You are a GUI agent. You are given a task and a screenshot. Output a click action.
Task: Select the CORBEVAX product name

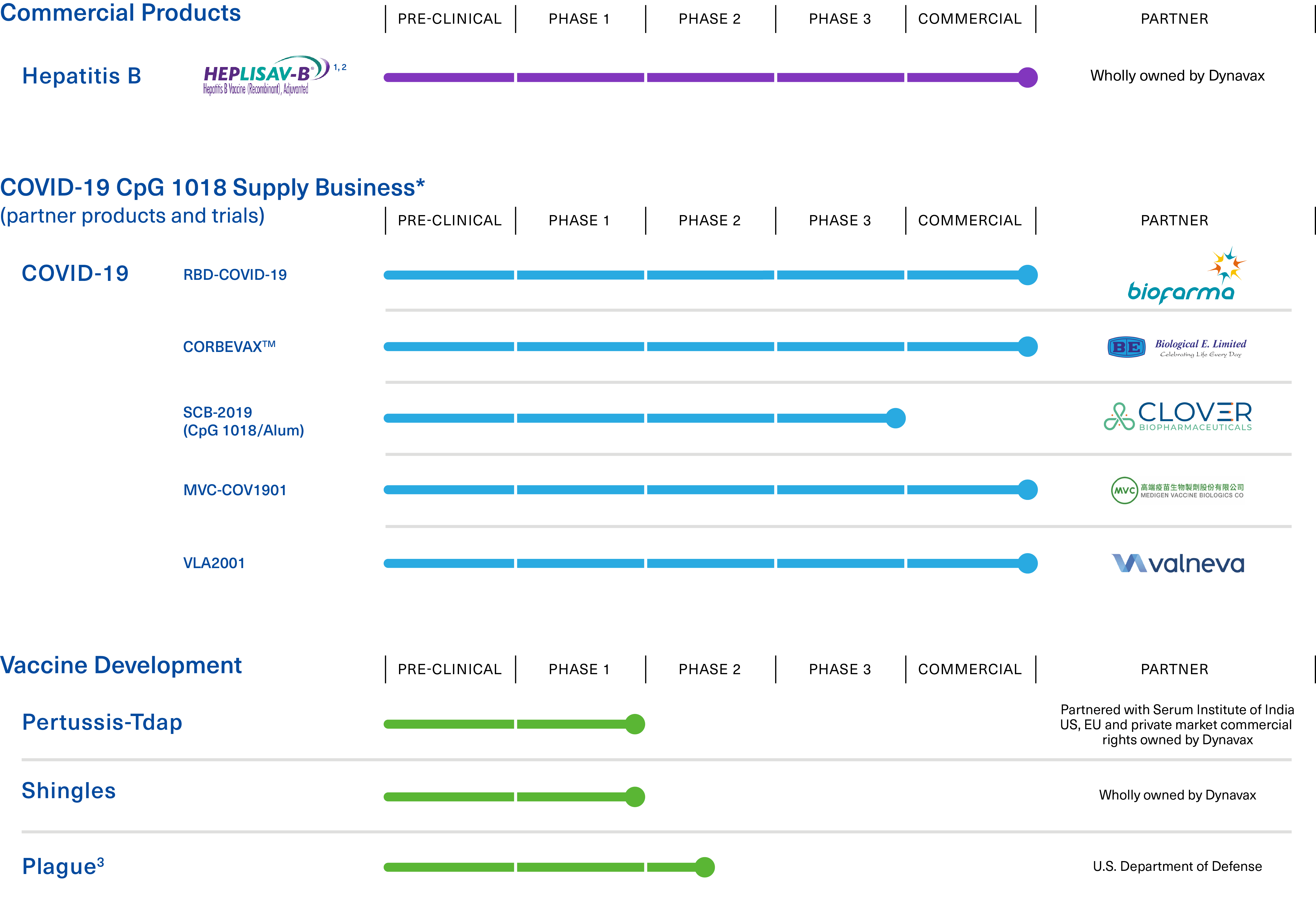click(229, 347)
